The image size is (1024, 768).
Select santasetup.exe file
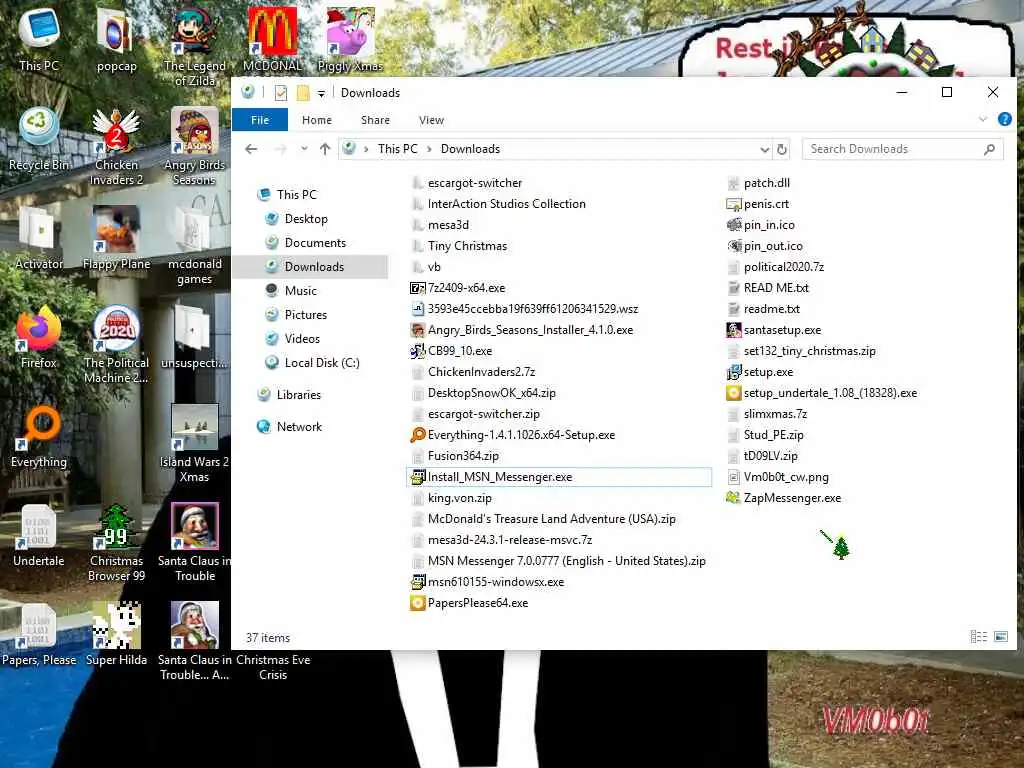[782, 330]
